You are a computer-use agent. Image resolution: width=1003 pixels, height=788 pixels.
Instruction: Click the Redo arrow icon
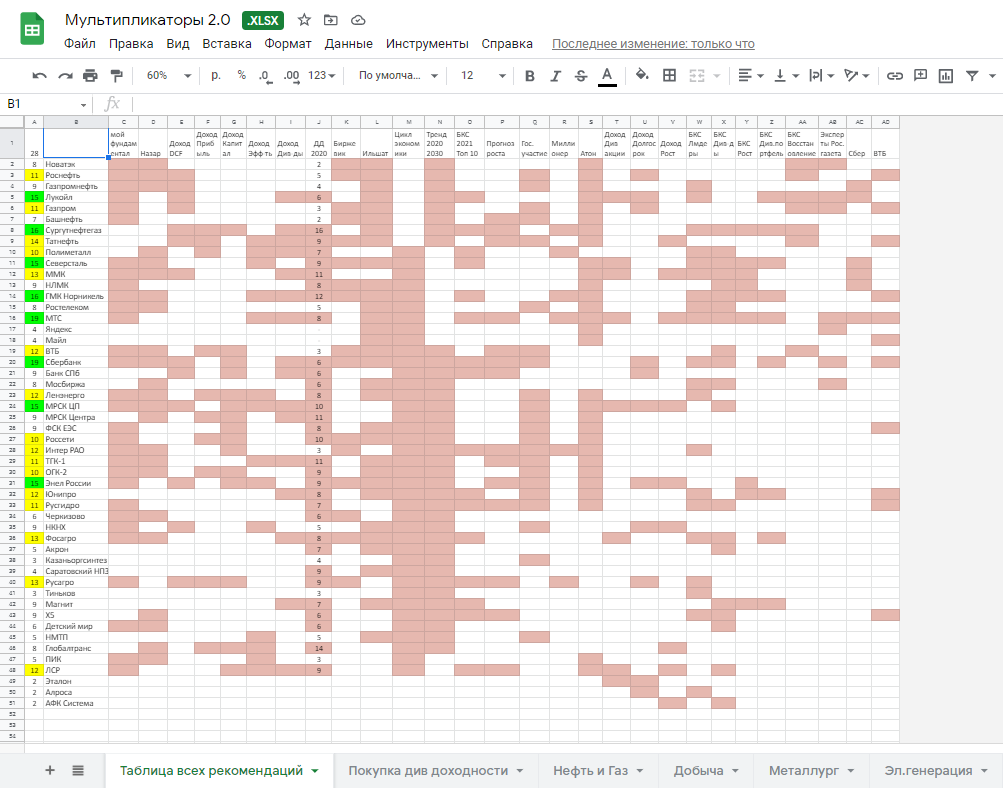coord(65,75)
